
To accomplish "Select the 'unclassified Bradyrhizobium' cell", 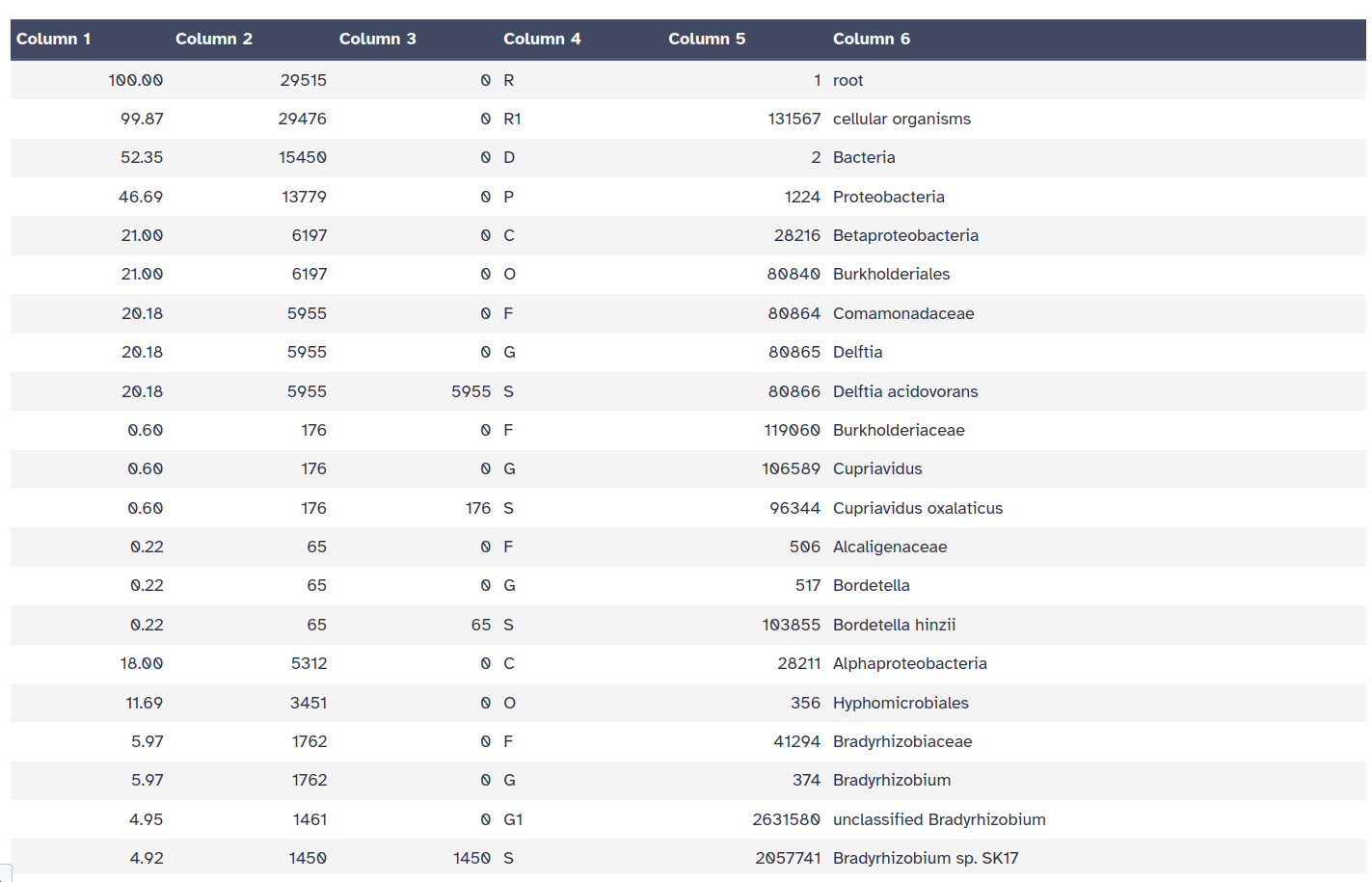I will point(939,819).
